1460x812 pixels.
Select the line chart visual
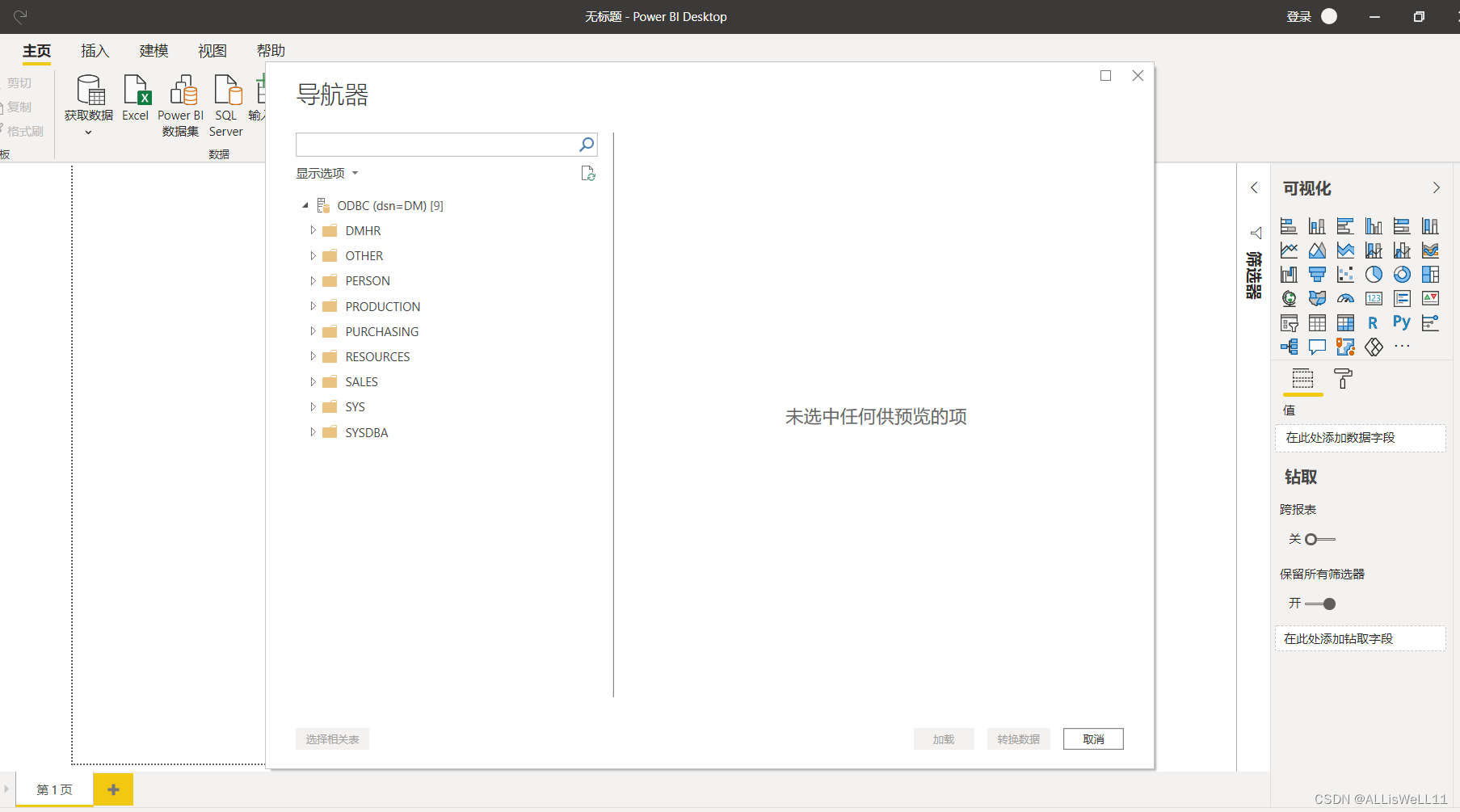[x=1289, y=250]
